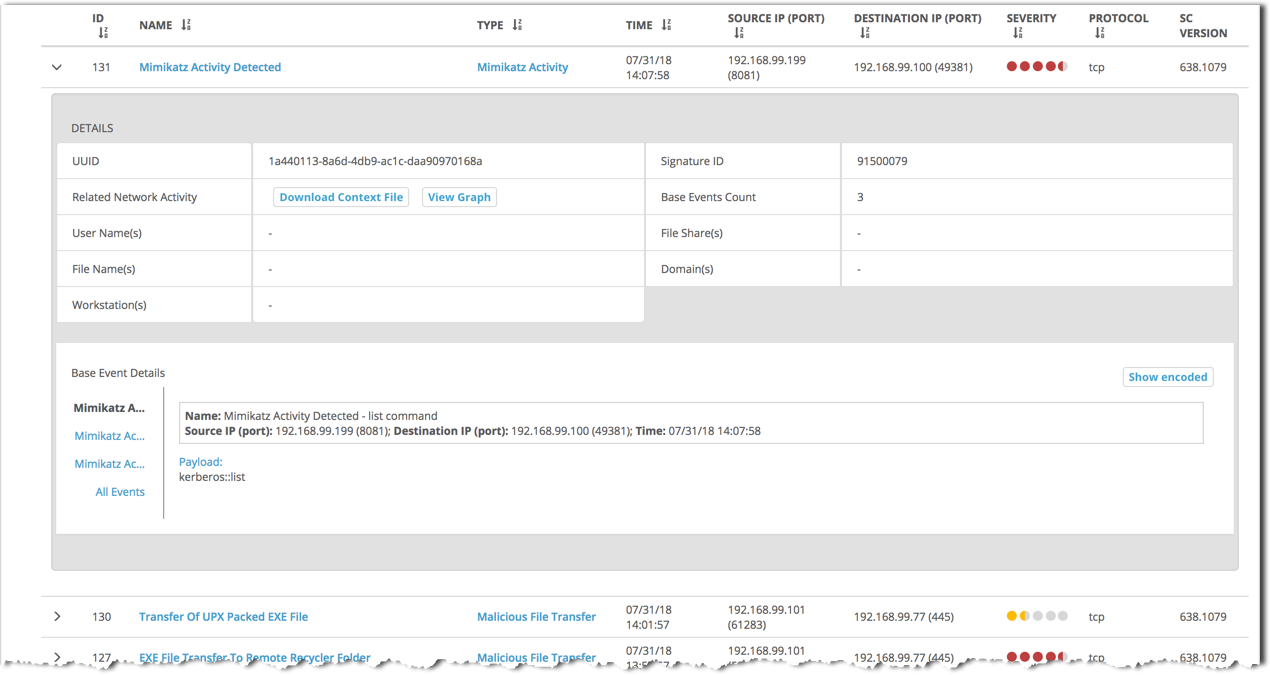Viewport: 1270px width, 675px height.
Task: Click the SC VERSION column header
Action: click(1203, 25)
